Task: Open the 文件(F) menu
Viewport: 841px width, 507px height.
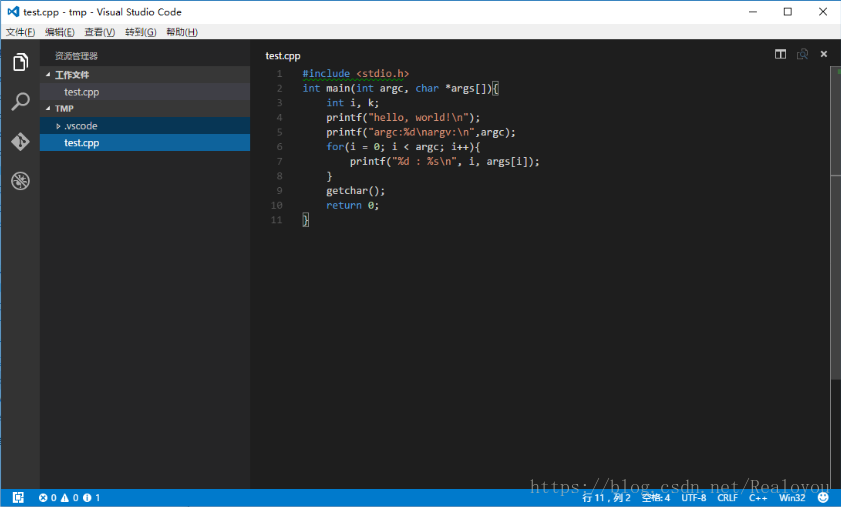Action: click(20, 32)
